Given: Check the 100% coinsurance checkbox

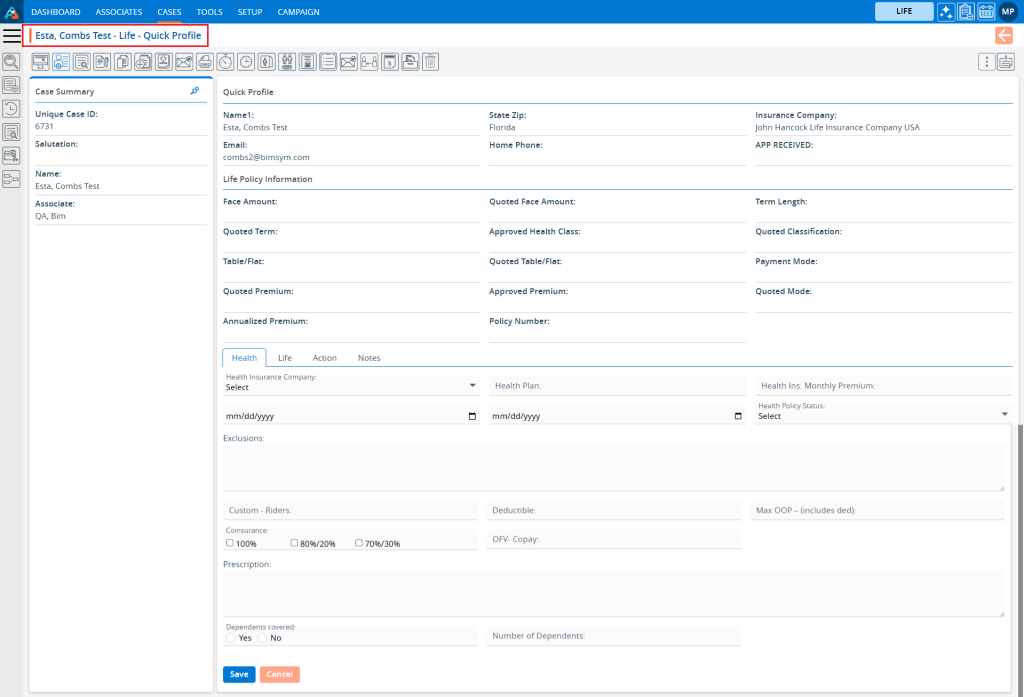Looking at the screenshot, I should (x=230, y=543).
